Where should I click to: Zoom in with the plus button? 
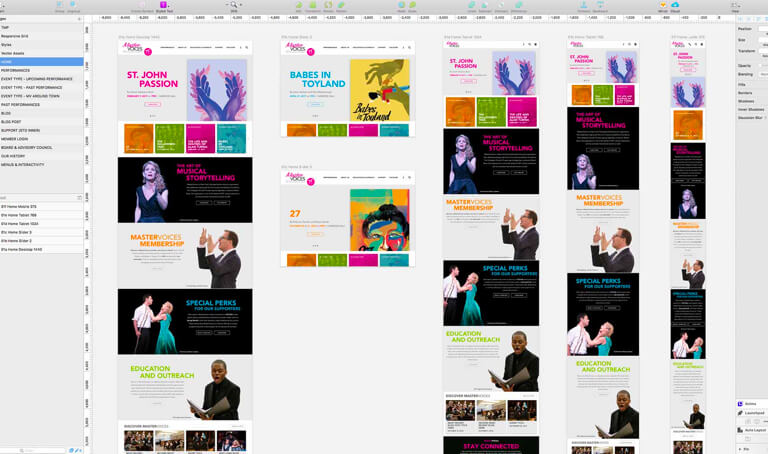[240, 4]
